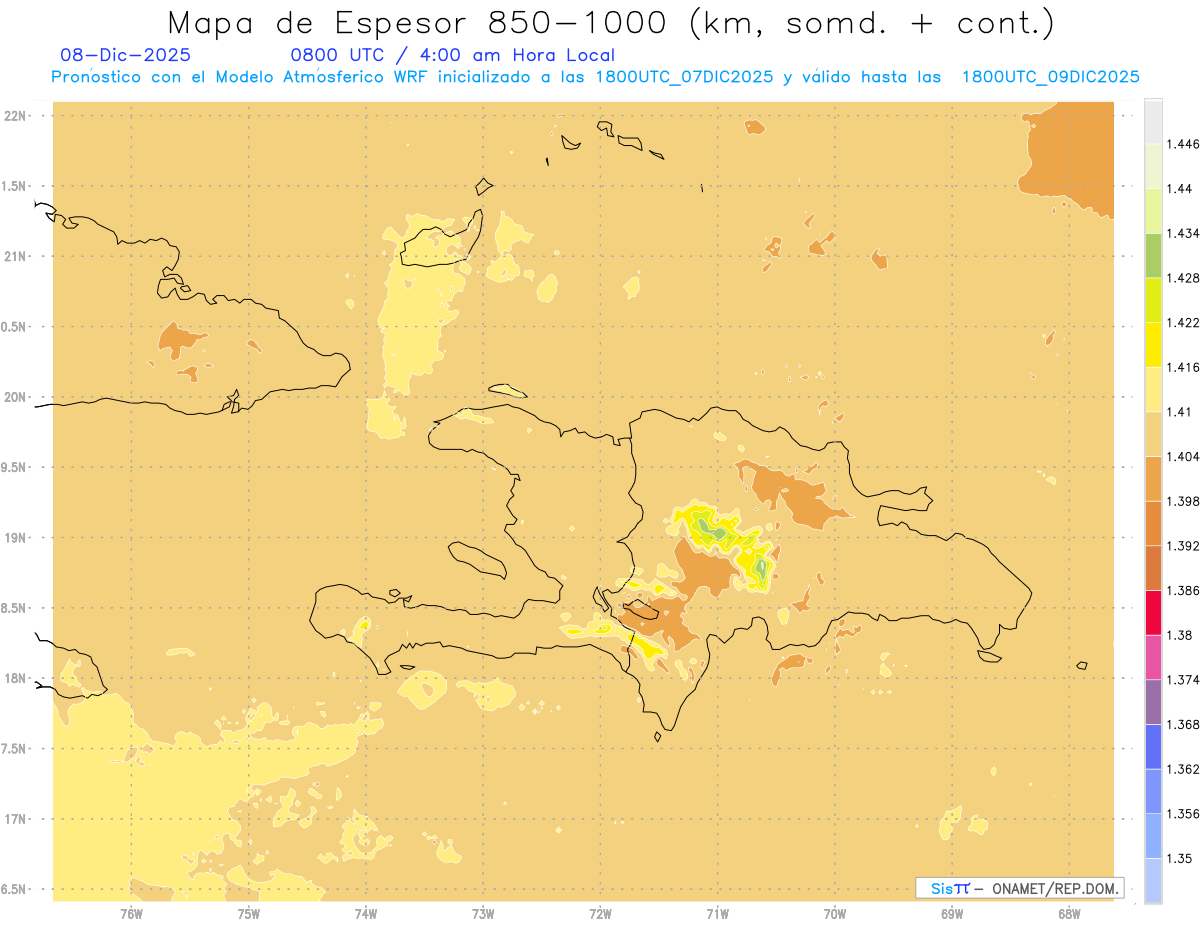Click the colorbar value '1.374'
The width and height of the screenshot is (1200, 927).
click(1181, 679)
